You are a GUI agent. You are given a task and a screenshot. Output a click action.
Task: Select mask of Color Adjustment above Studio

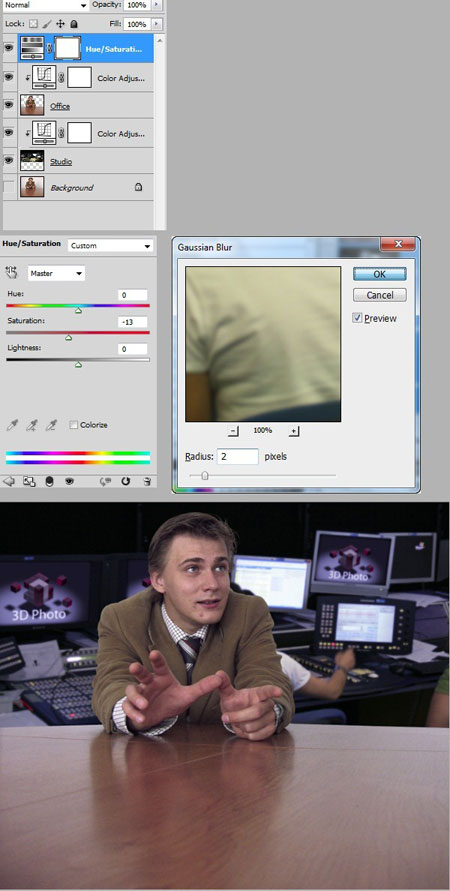80,133
